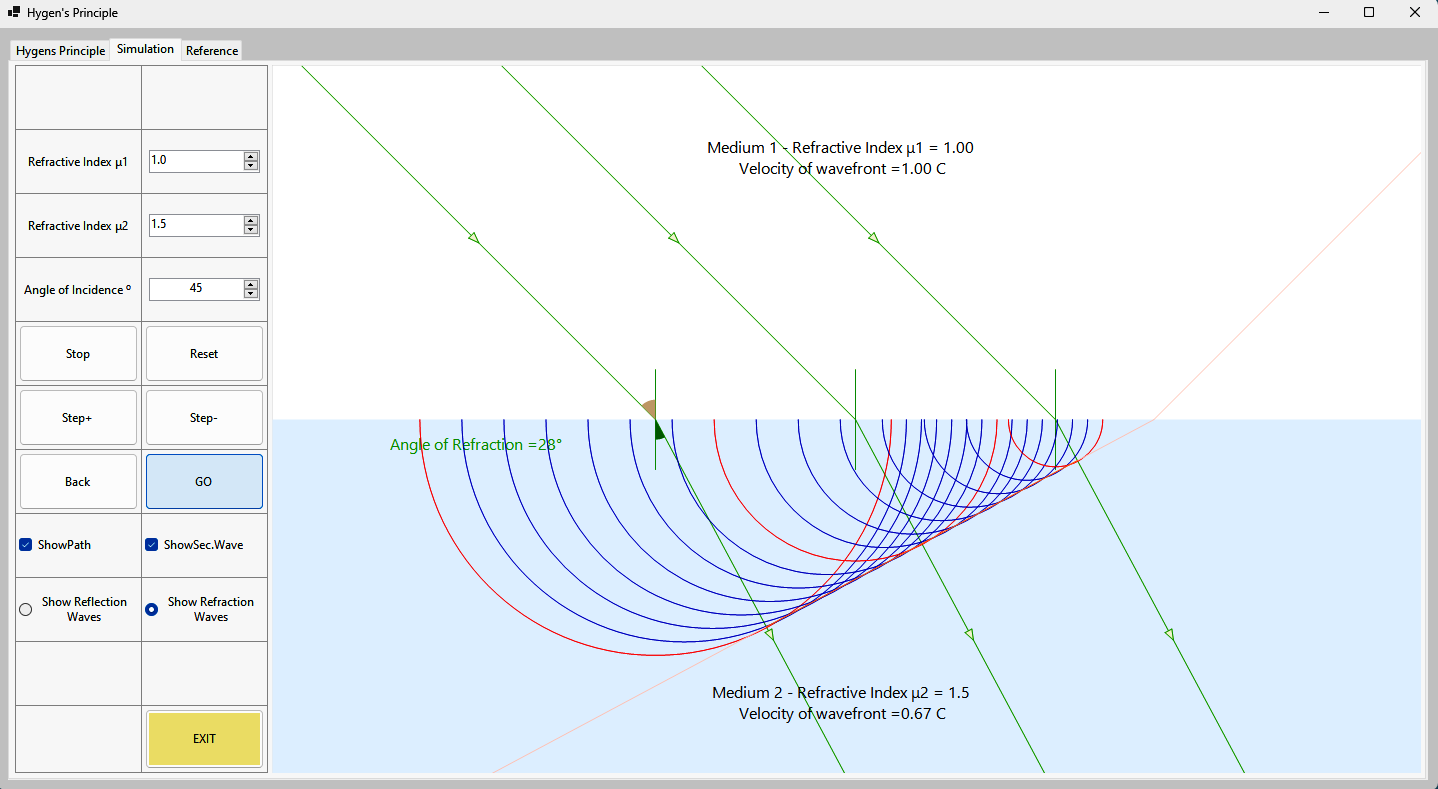This screenshot has width=1438, height=789.
Task: Decrease Refractive Index µ1 with down arrow
Action: (251, 166)
